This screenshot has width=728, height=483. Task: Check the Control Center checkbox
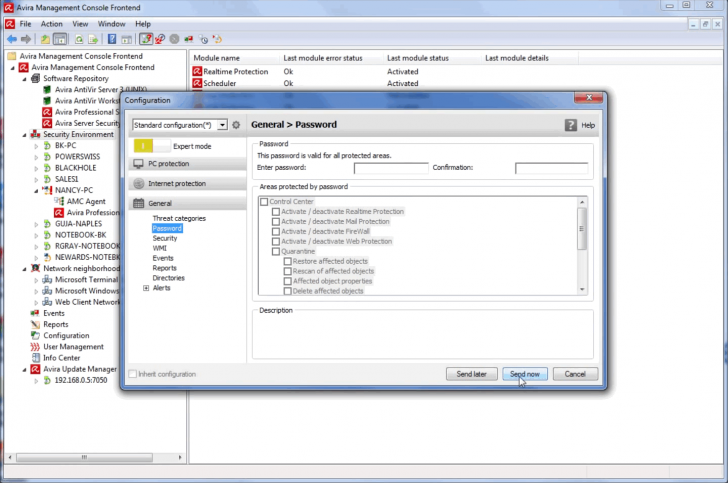264,202
